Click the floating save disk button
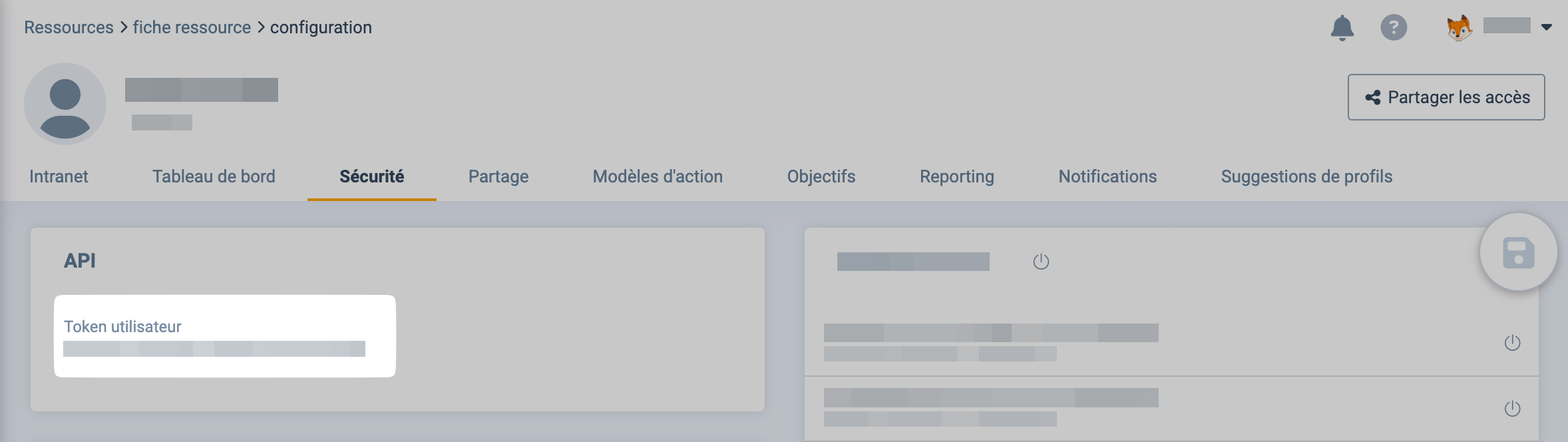1568x442 pixels. 1518,253
